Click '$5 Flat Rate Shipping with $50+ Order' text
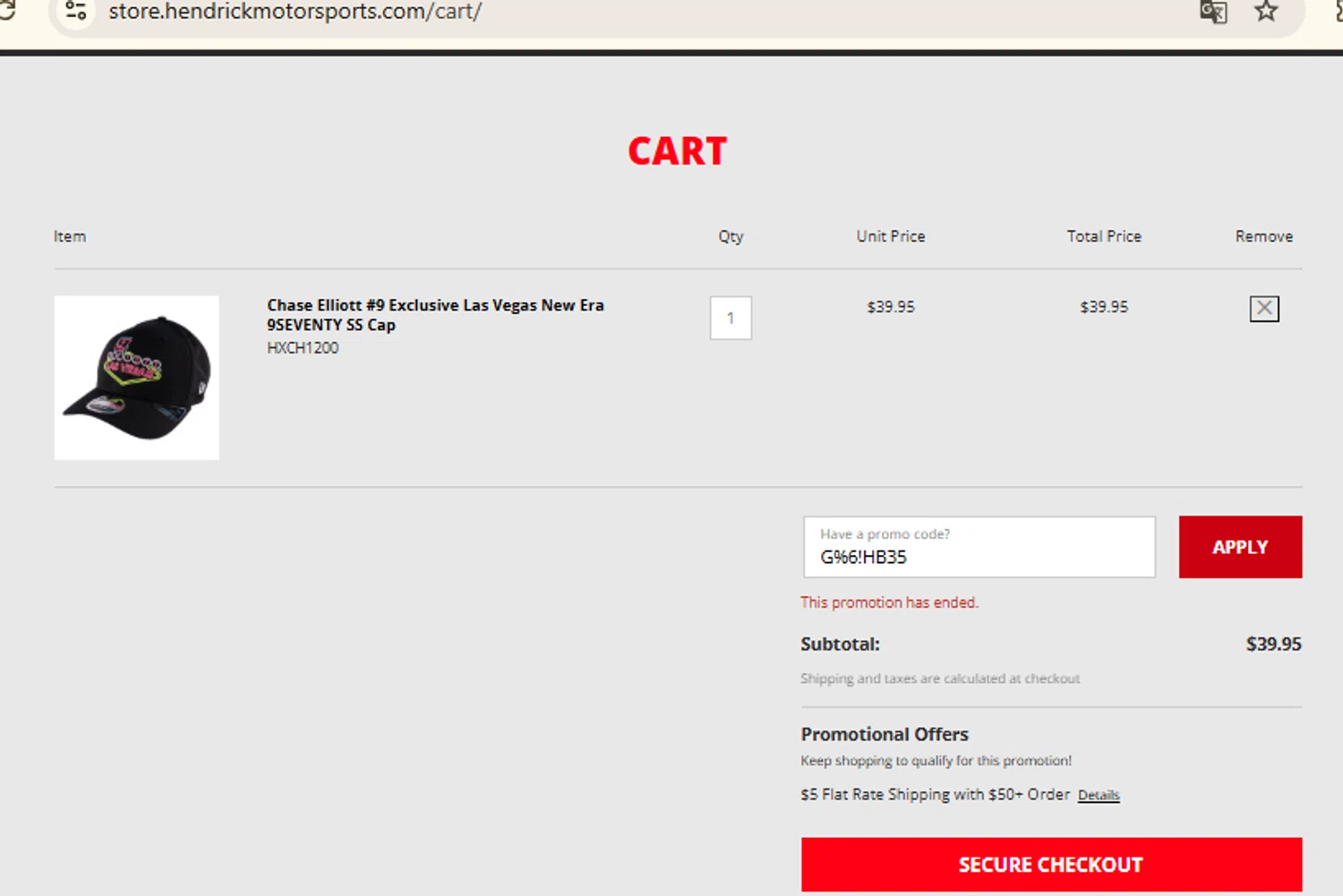 936,795
